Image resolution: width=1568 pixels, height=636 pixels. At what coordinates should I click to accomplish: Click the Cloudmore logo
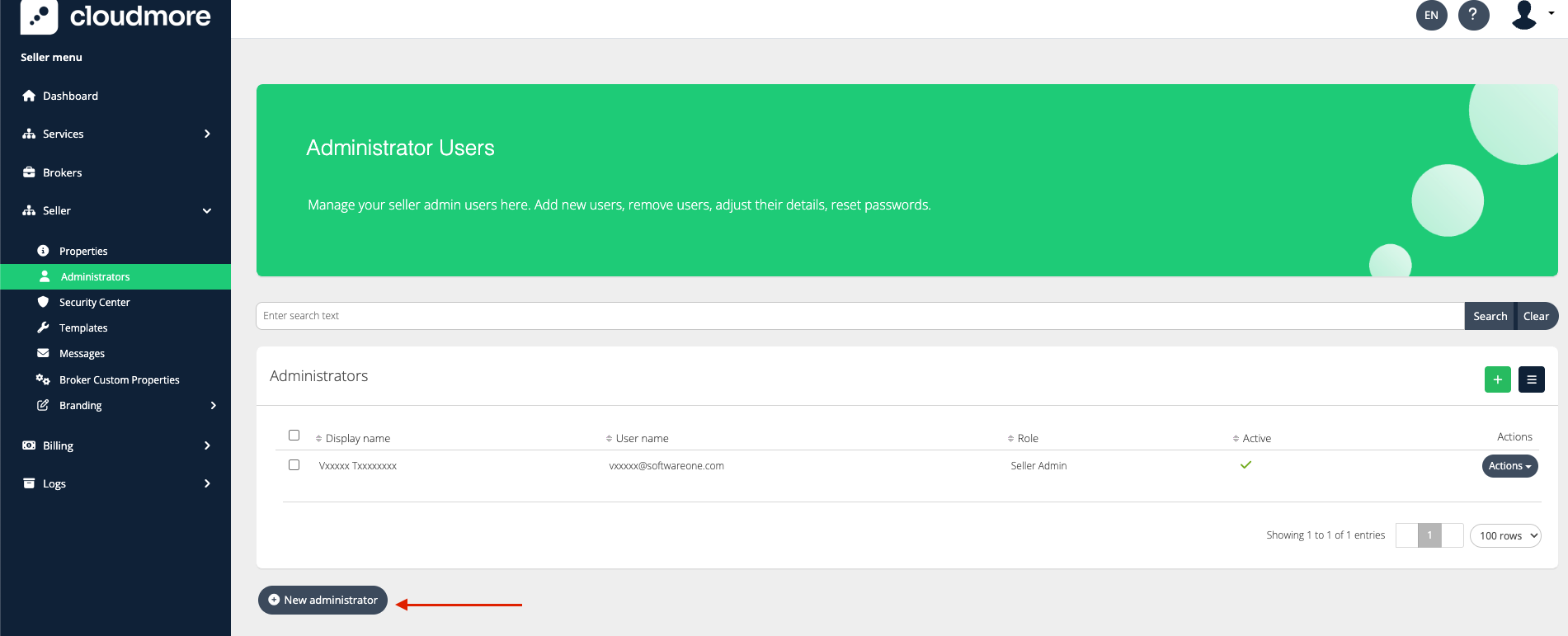(x=115, y=16)
